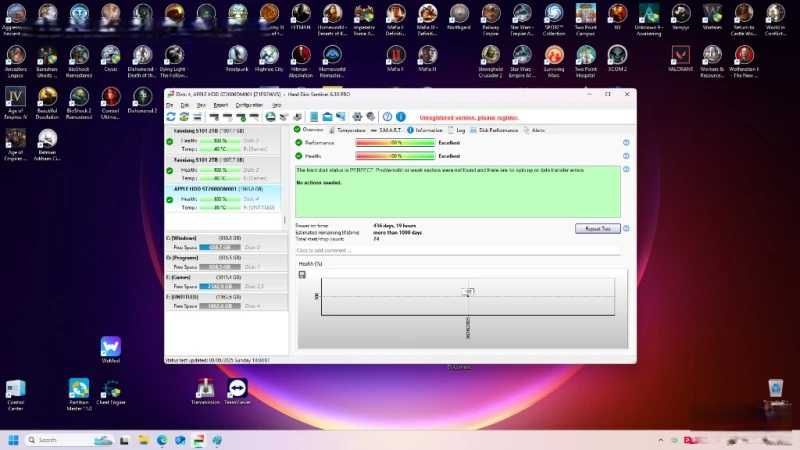Open Northgard desktop shortcut

tap(459, 17)
